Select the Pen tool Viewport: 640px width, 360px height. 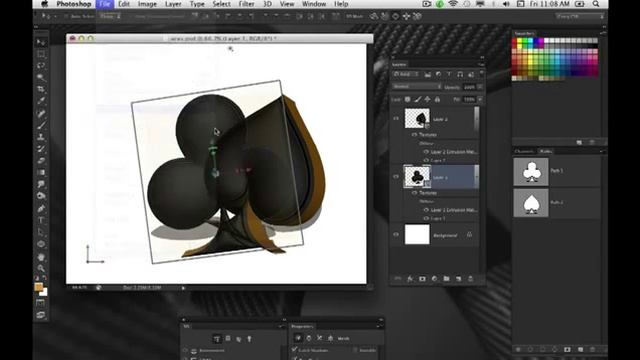(x=41, y=209)
